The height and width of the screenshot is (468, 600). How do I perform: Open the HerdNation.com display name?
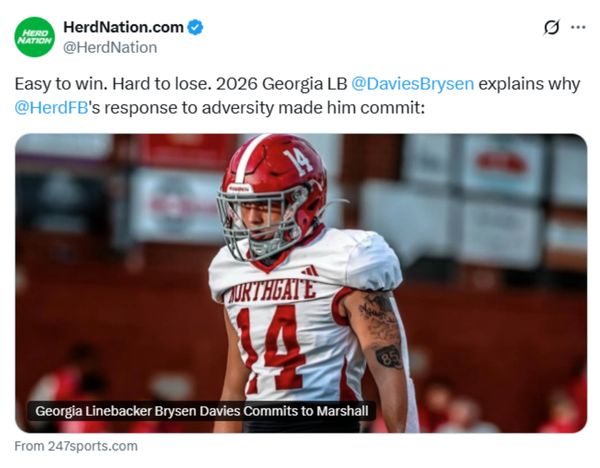(123, 27)
